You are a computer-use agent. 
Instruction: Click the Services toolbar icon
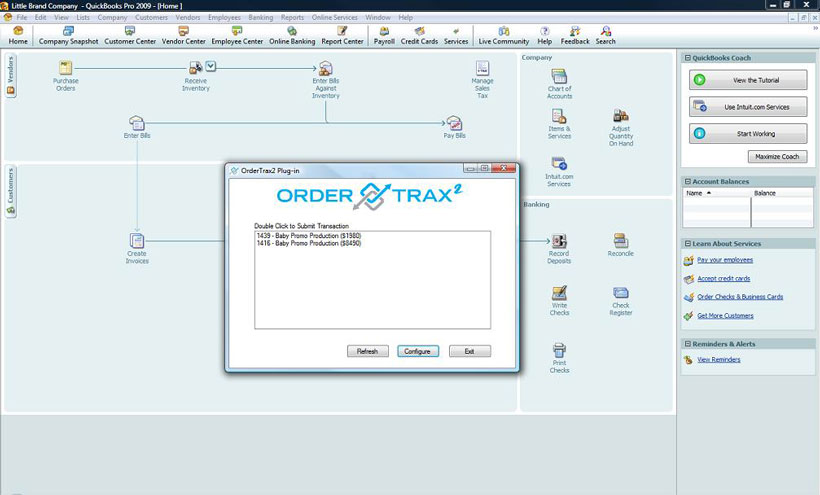click(x=456, y=36)
